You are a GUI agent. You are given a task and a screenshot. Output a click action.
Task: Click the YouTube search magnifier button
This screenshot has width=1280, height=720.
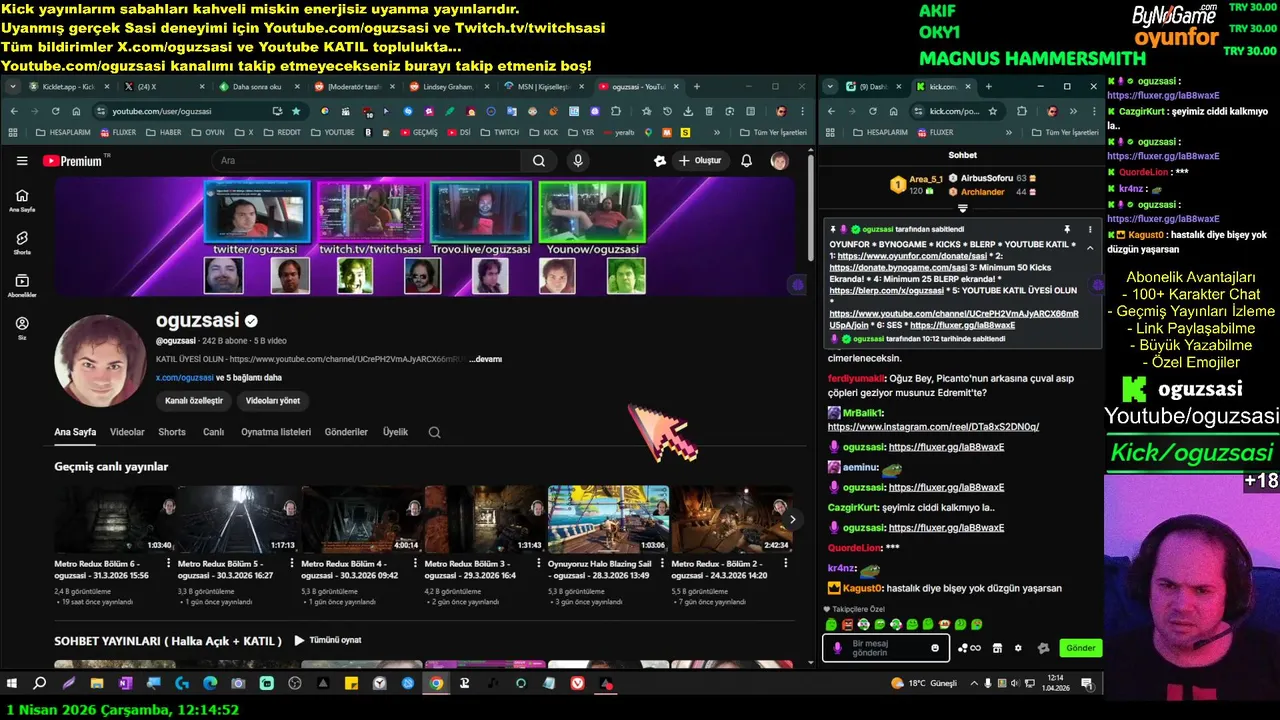pos(539,161)
